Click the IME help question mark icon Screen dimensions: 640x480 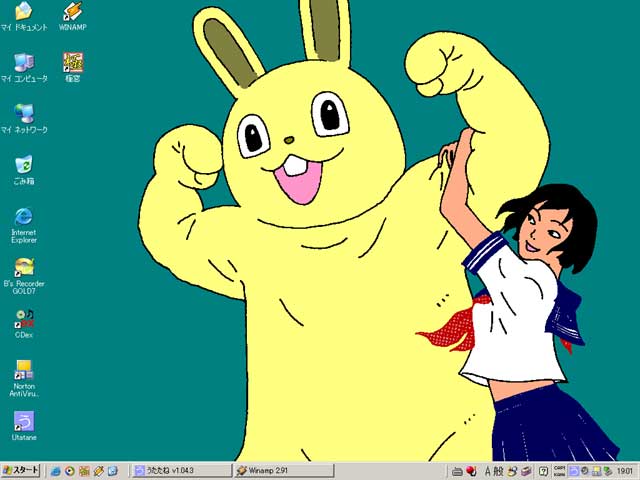(543, 470)
